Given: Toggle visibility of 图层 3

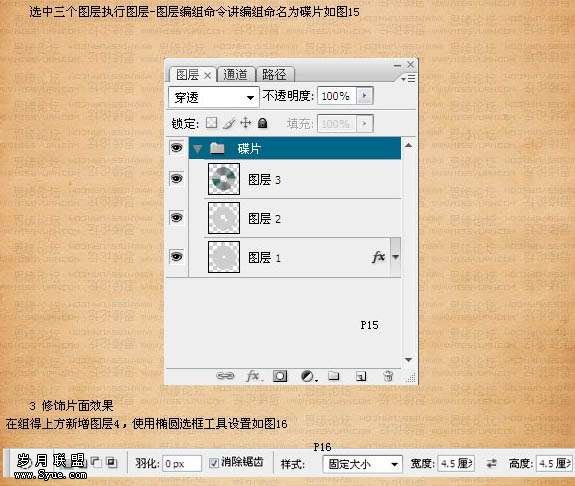Looking at the screenshot, I should pyautogui.click(x=177, y=179).
